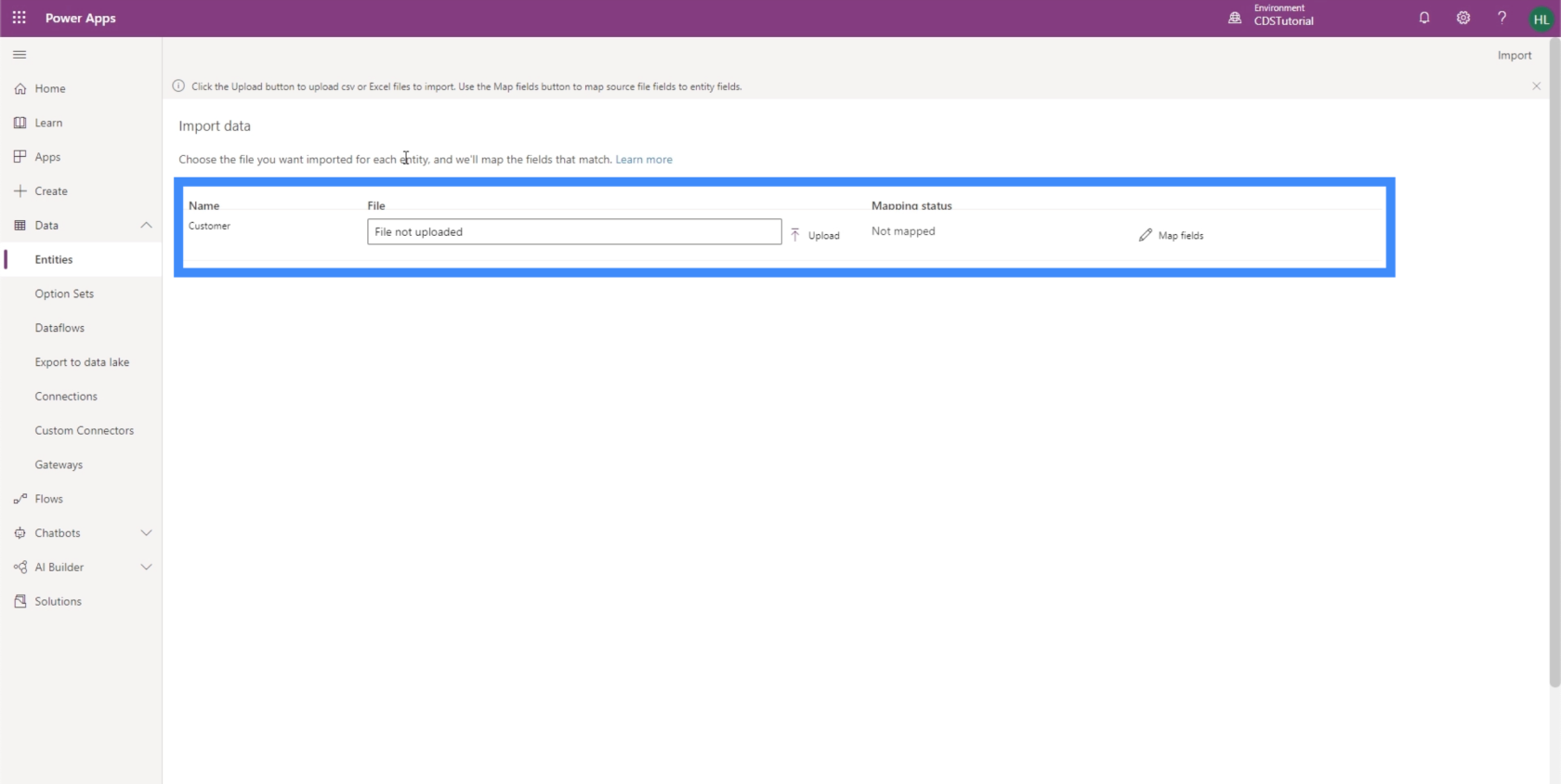This screenshot has height=784, width=1561.
Task: Click the Customer entity name
Action: tap(209, 227)
